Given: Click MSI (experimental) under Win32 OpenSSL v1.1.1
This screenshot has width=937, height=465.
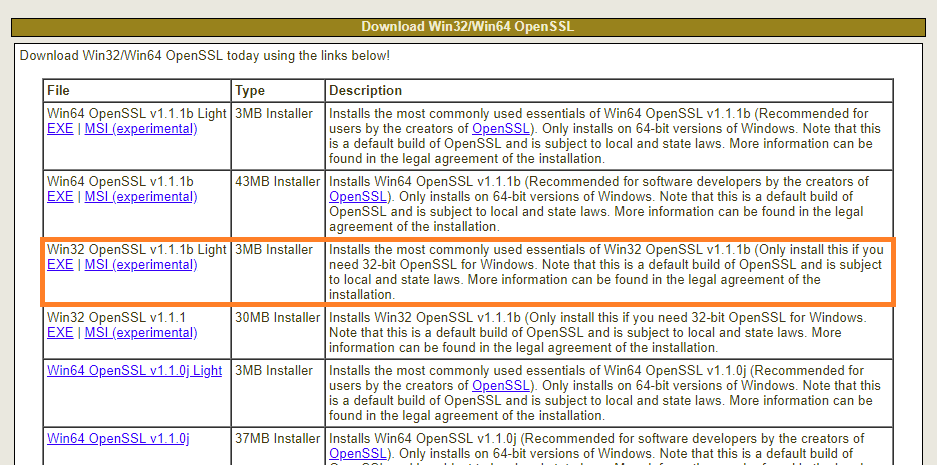Looking at the screenshot, I should click(141, 332).
